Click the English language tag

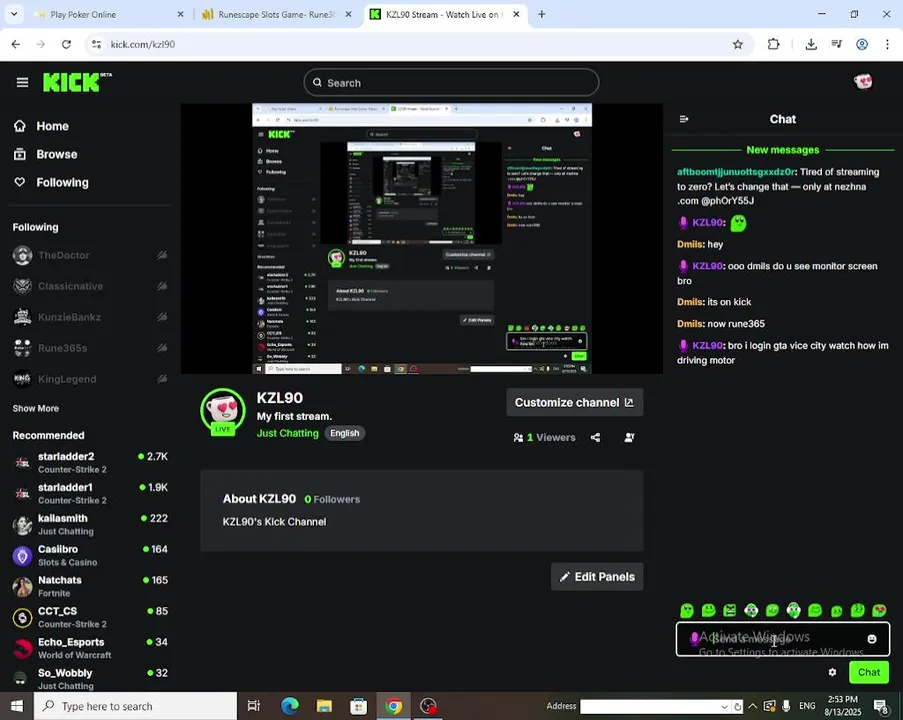click(x=344, y=433)
